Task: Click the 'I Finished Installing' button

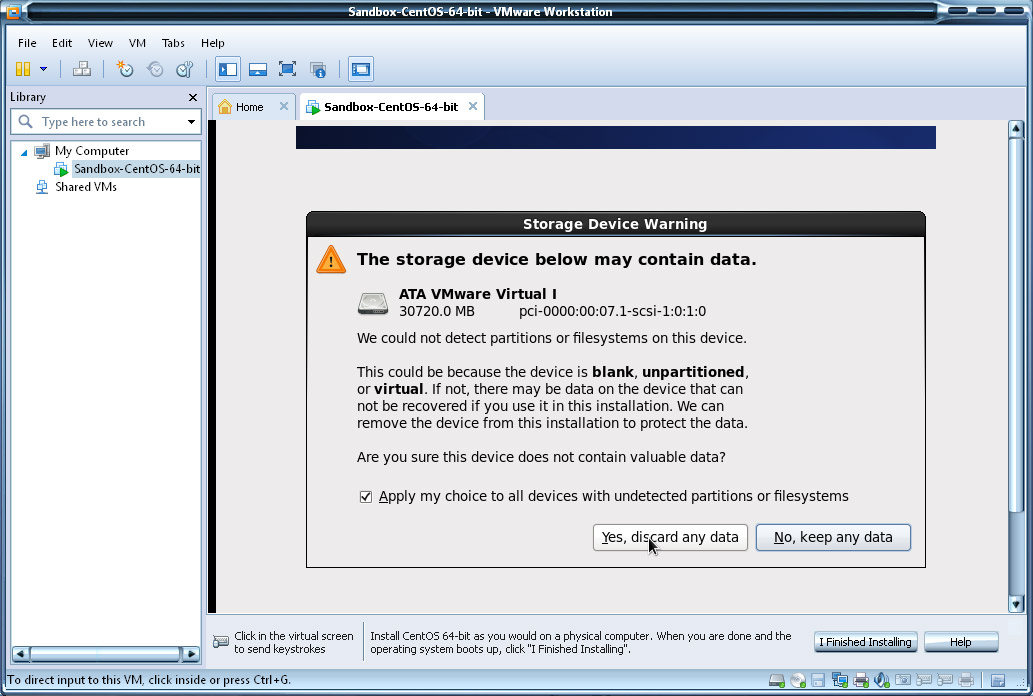Action: pos(865,642)
